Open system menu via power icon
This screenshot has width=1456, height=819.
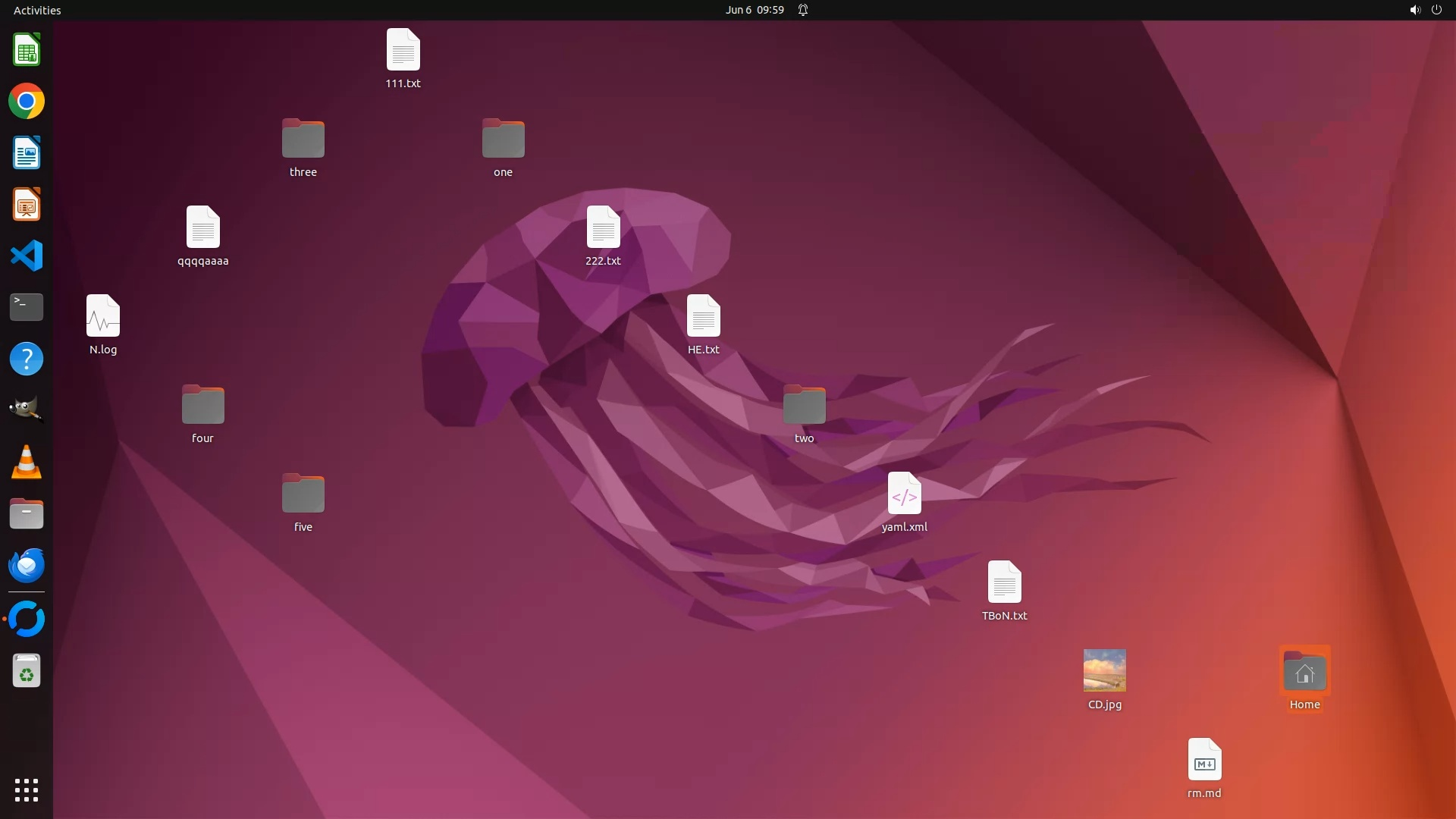[x=1436, y=10]
